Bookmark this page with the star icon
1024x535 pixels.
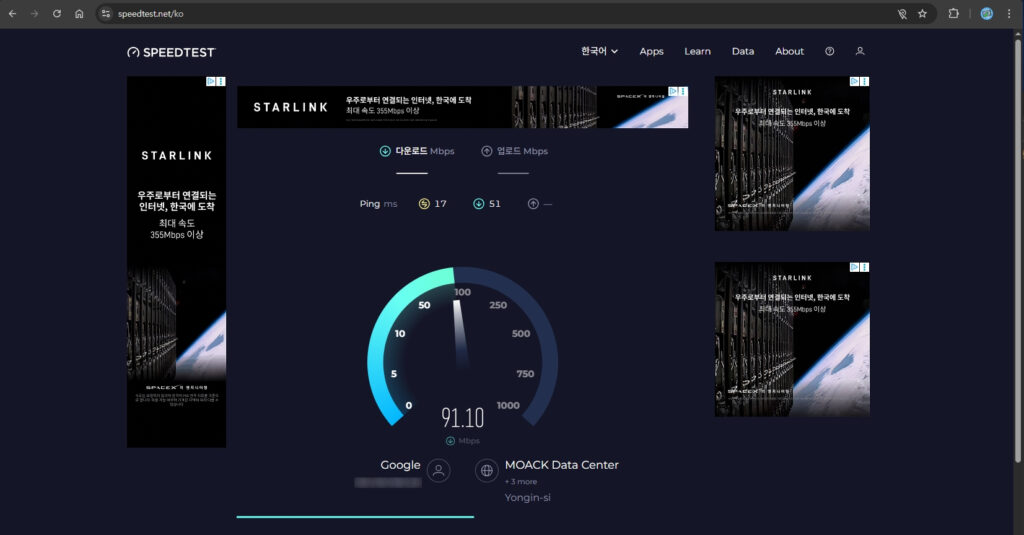[922, 14]
